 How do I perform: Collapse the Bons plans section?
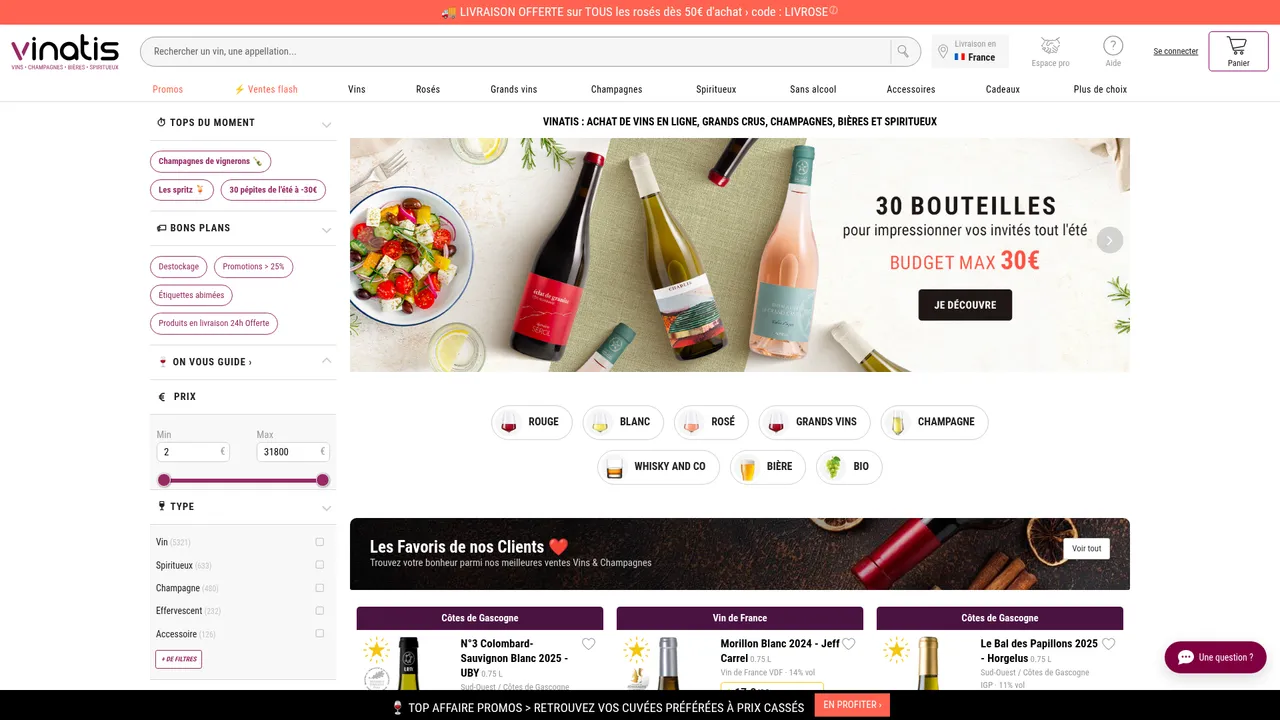click(326, 230)
